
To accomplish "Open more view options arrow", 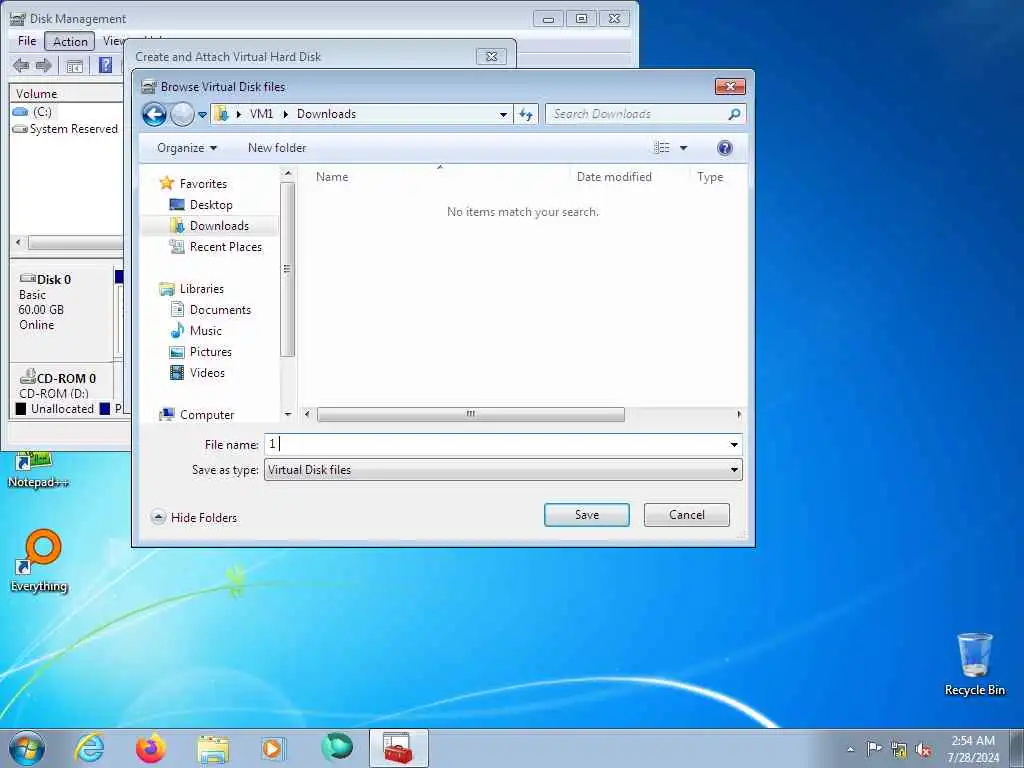I will [684, 148].
